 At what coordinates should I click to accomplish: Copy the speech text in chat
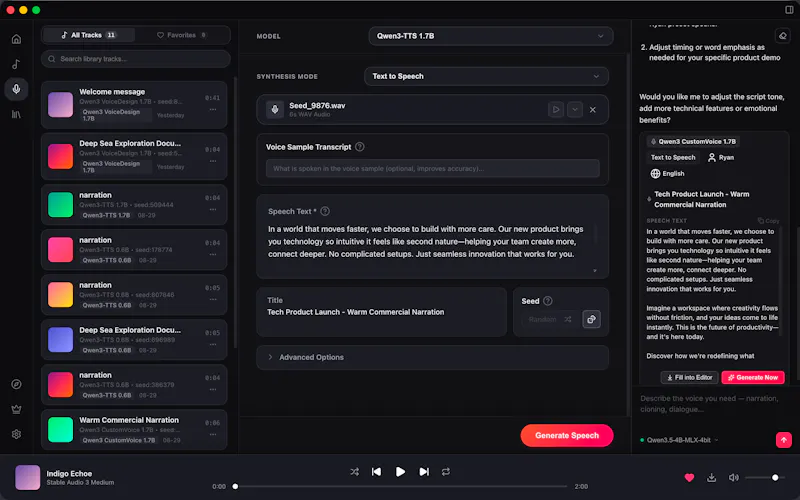[768, 221]
